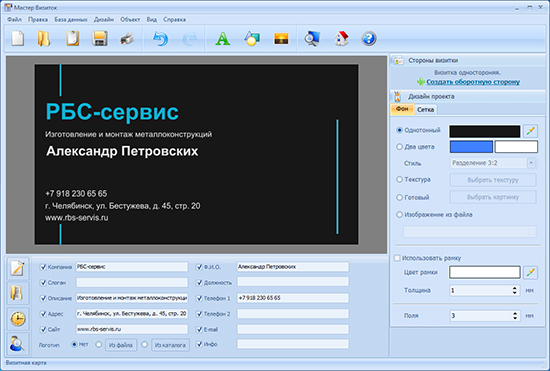Click the white Цвет рамки swatch
Screen dimensions: 550x371
click(485, 272)
